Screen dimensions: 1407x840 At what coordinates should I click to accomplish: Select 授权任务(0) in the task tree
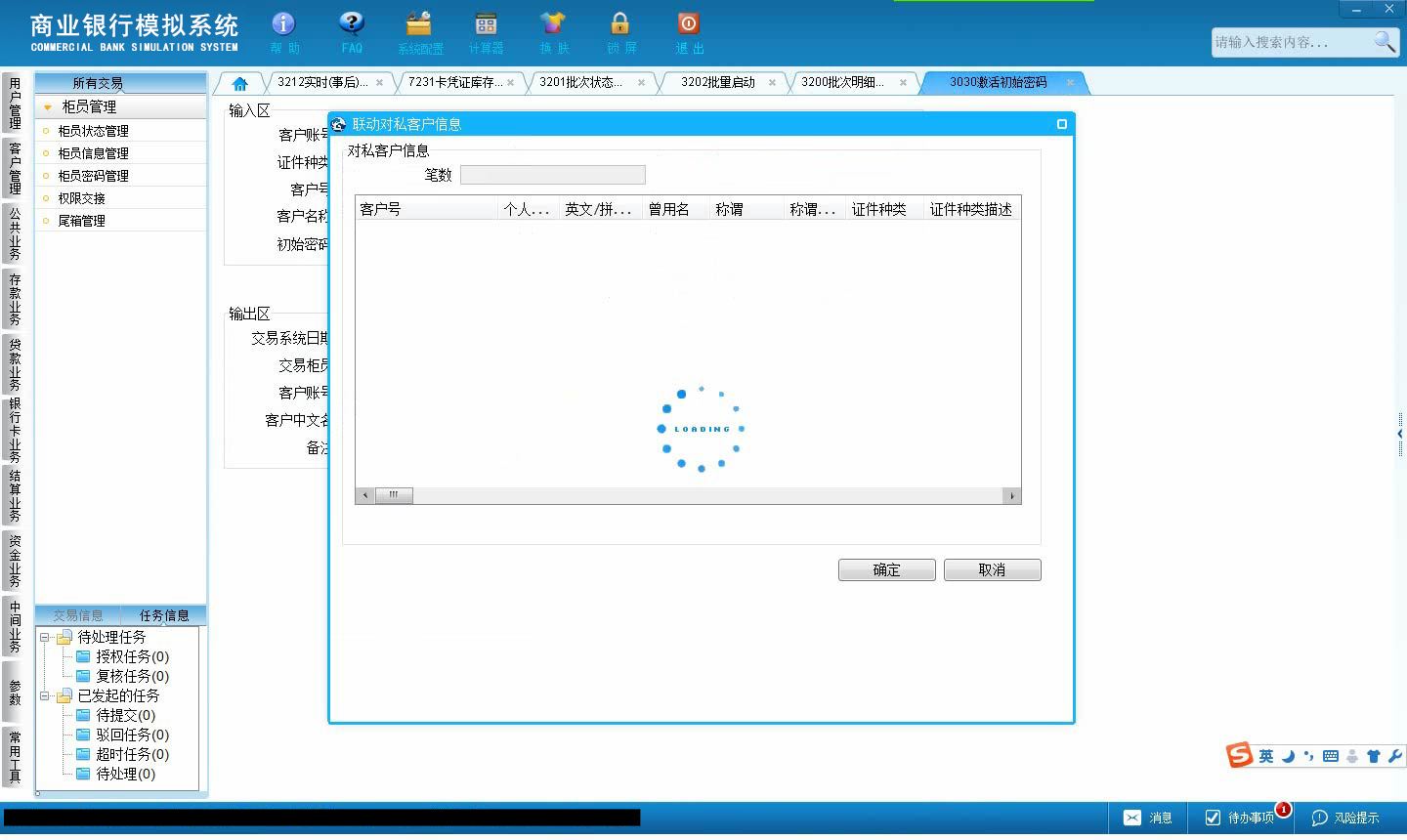[x=132, y=657]
